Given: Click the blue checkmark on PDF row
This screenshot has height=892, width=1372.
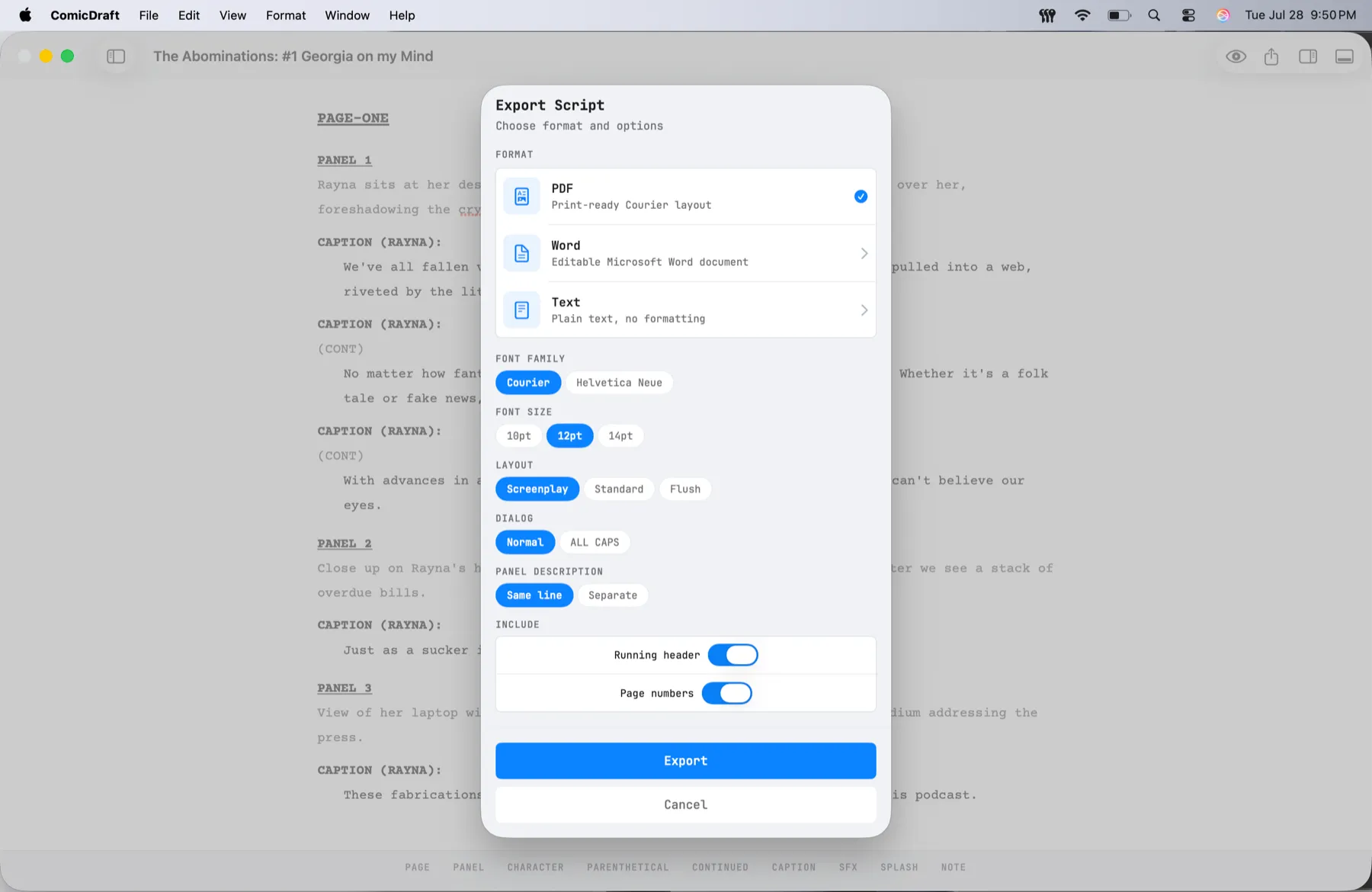Looking at the screenshot, I should pos(861,197).
